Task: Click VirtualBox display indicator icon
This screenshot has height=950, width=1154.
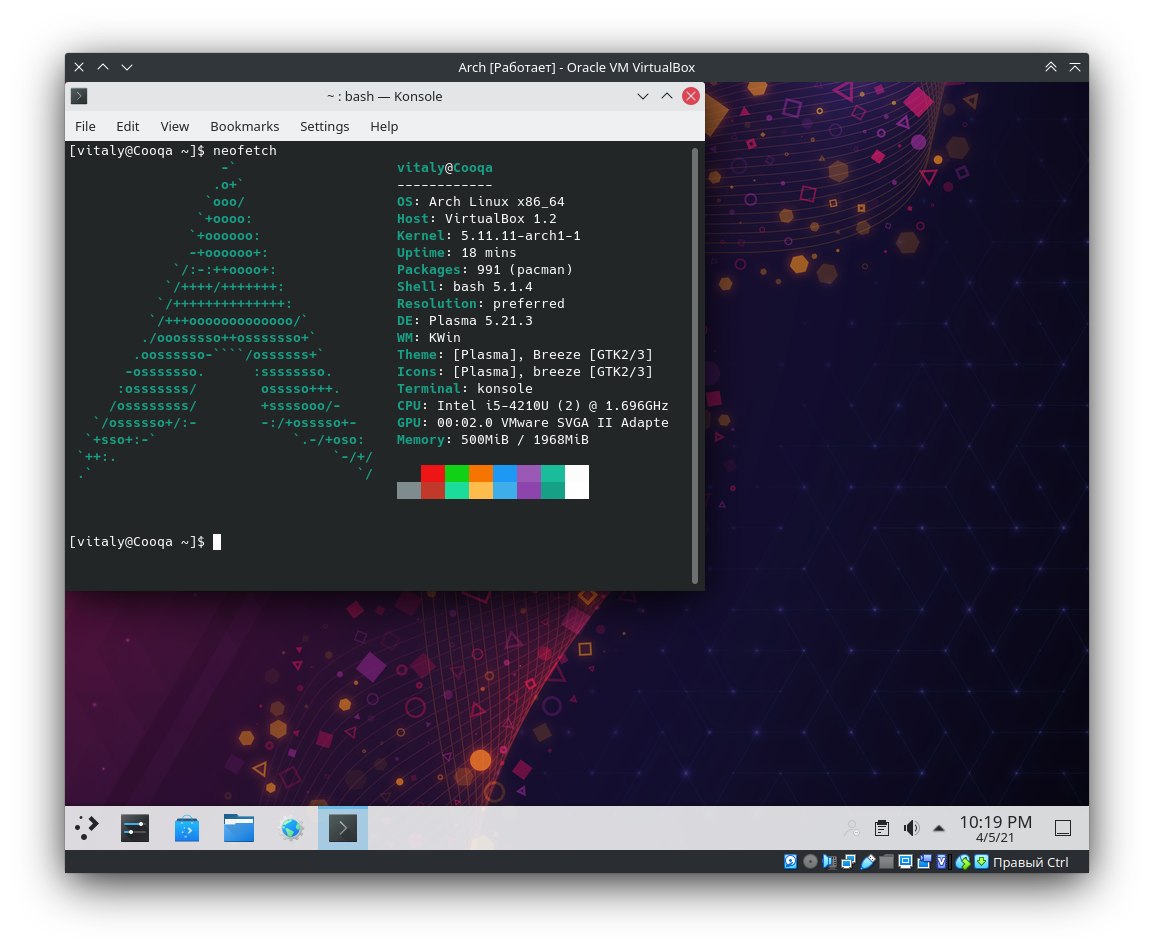Action: [905, 862]
